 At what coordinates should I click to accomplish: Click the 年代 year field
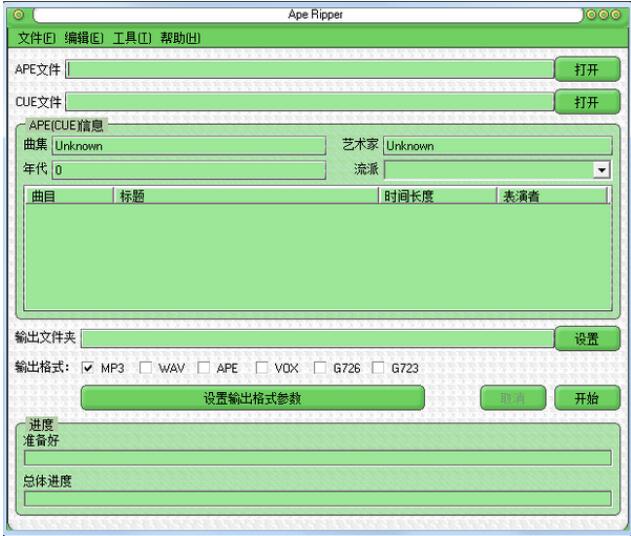tap(189, 170)
